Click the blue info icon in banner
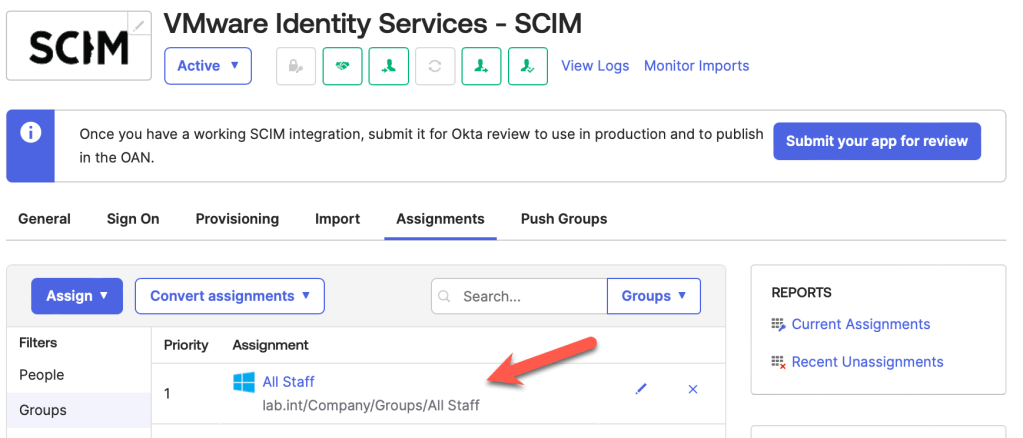The image size is (1023, 438). 31,133
